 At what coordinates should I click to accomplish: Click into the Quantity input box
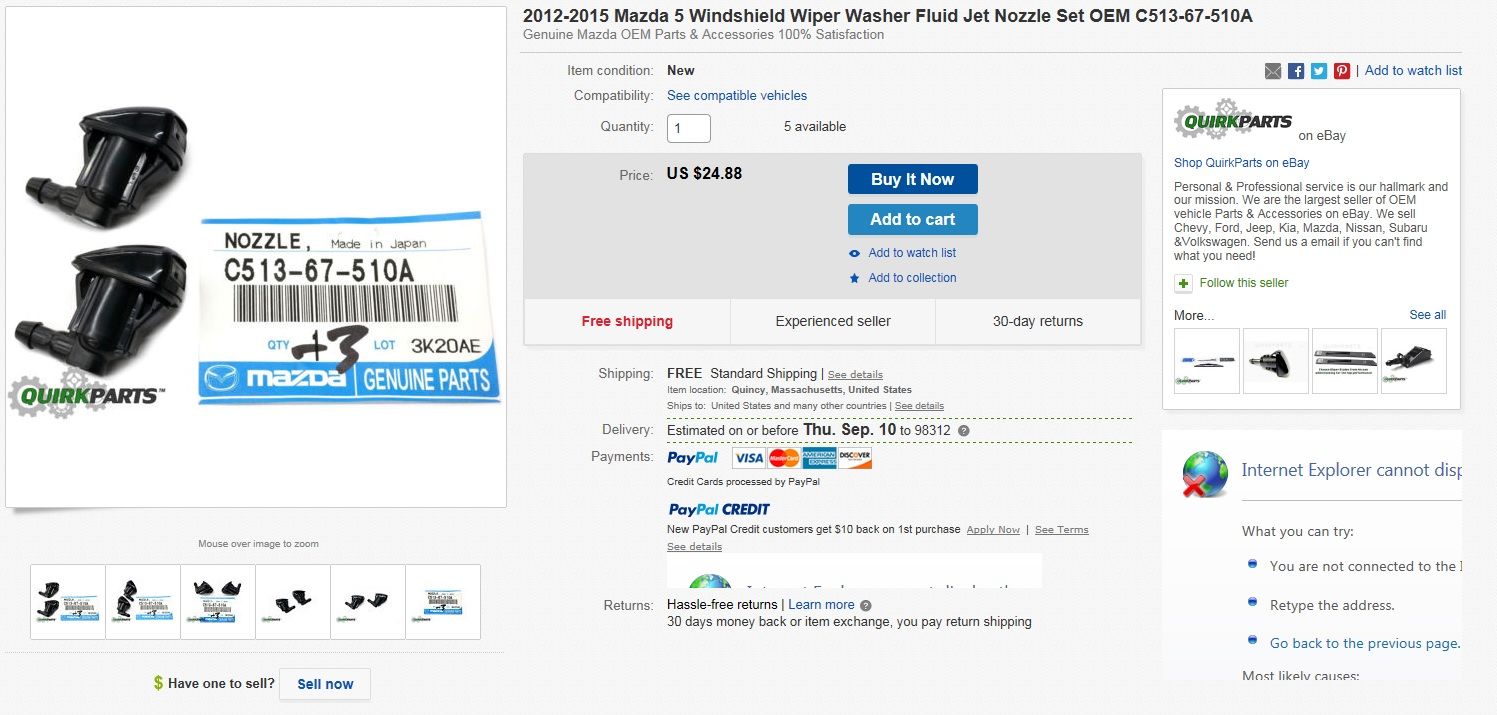pyautogui.click(x=689, y=128)
